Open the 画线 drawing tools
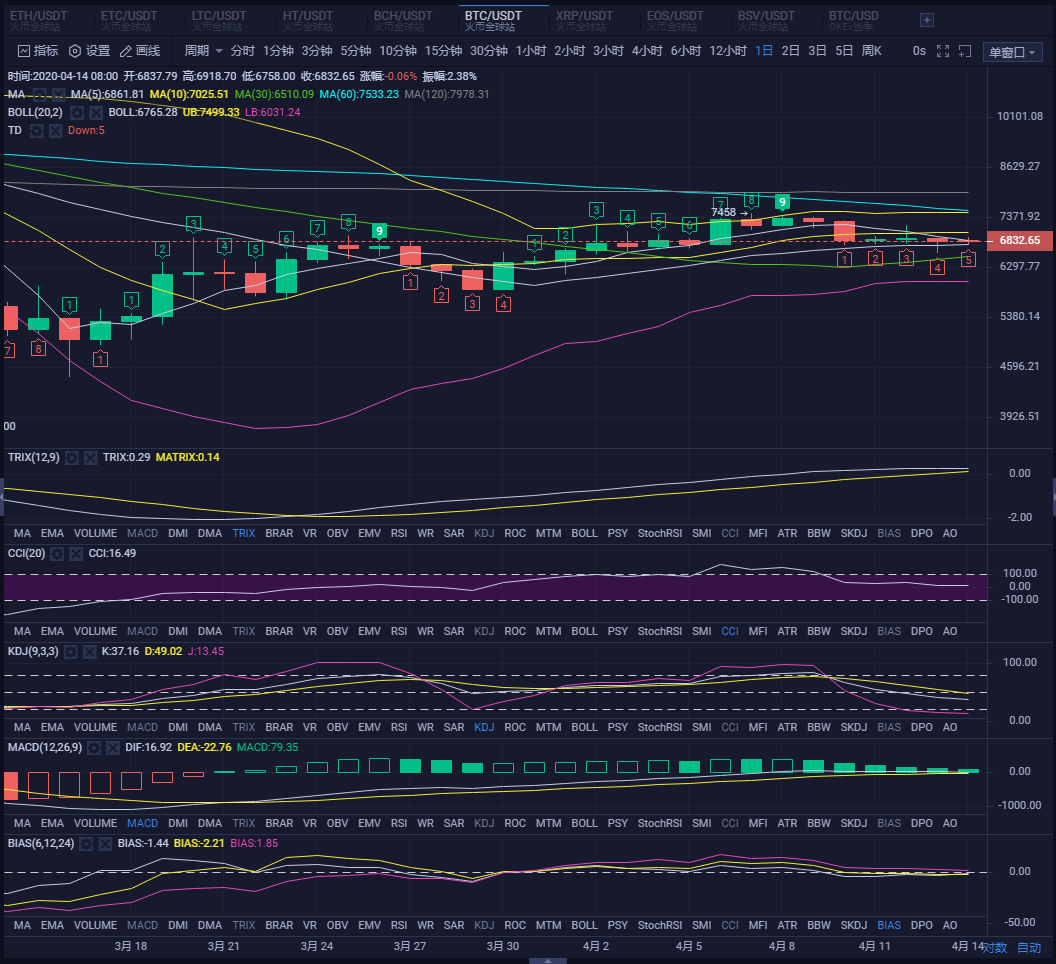The height and width of the screenshot is (964, 1056). pos(139,51)
